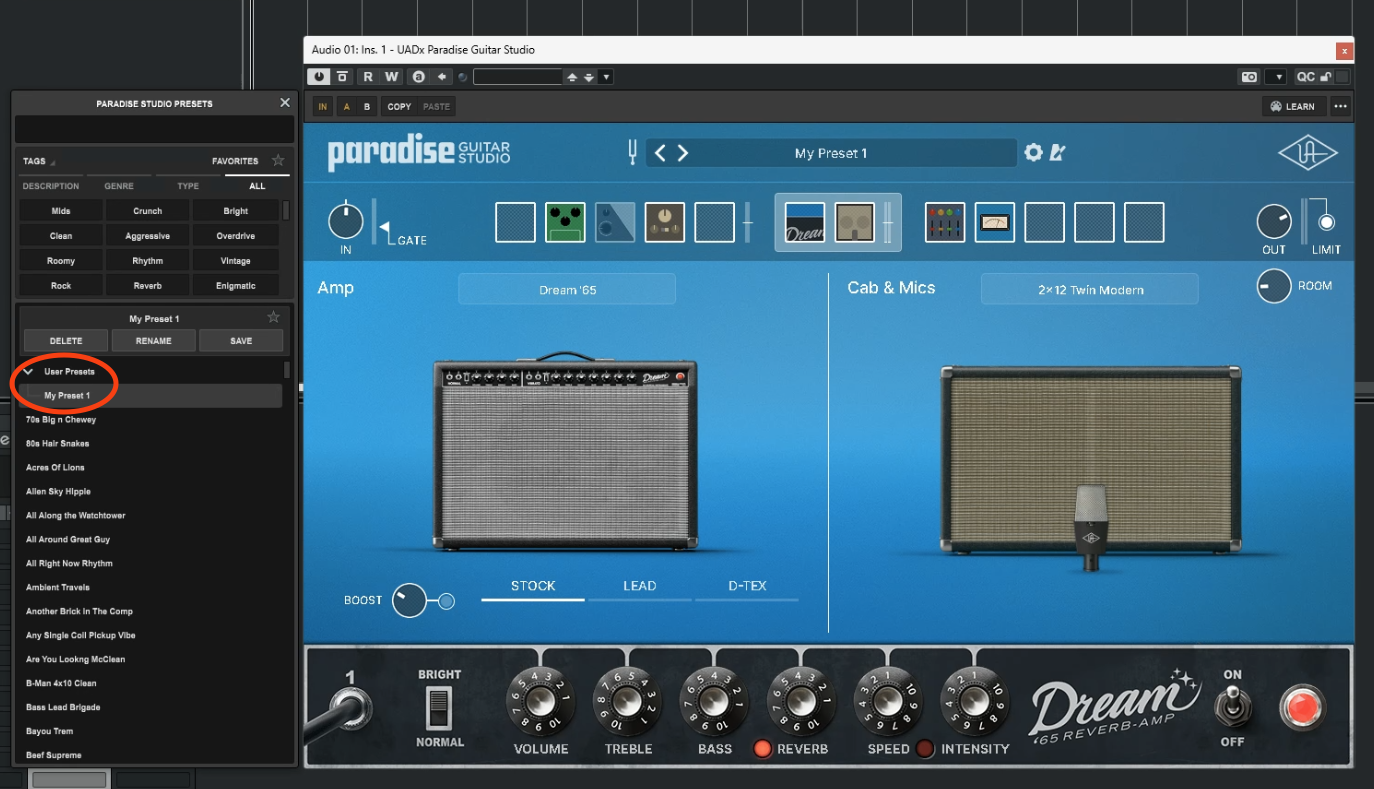
Task: Open the 2x12 Twin Modern cabinet selector
Action: (x=1089, y=290)
